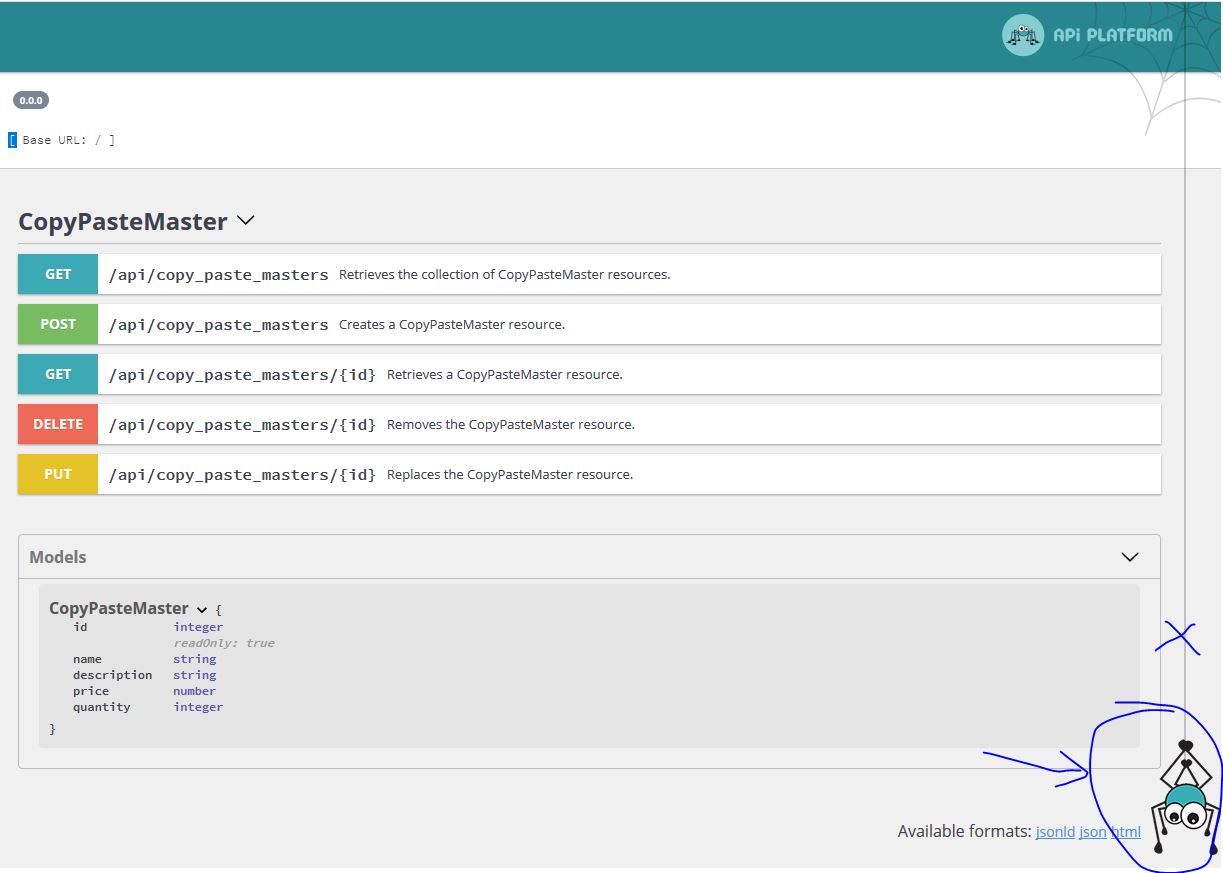The height and width of the screenshot is (873, 1223).
Task: Click 'Removes the CopyPasteMaster resource.' description
Action: (511, 424)
